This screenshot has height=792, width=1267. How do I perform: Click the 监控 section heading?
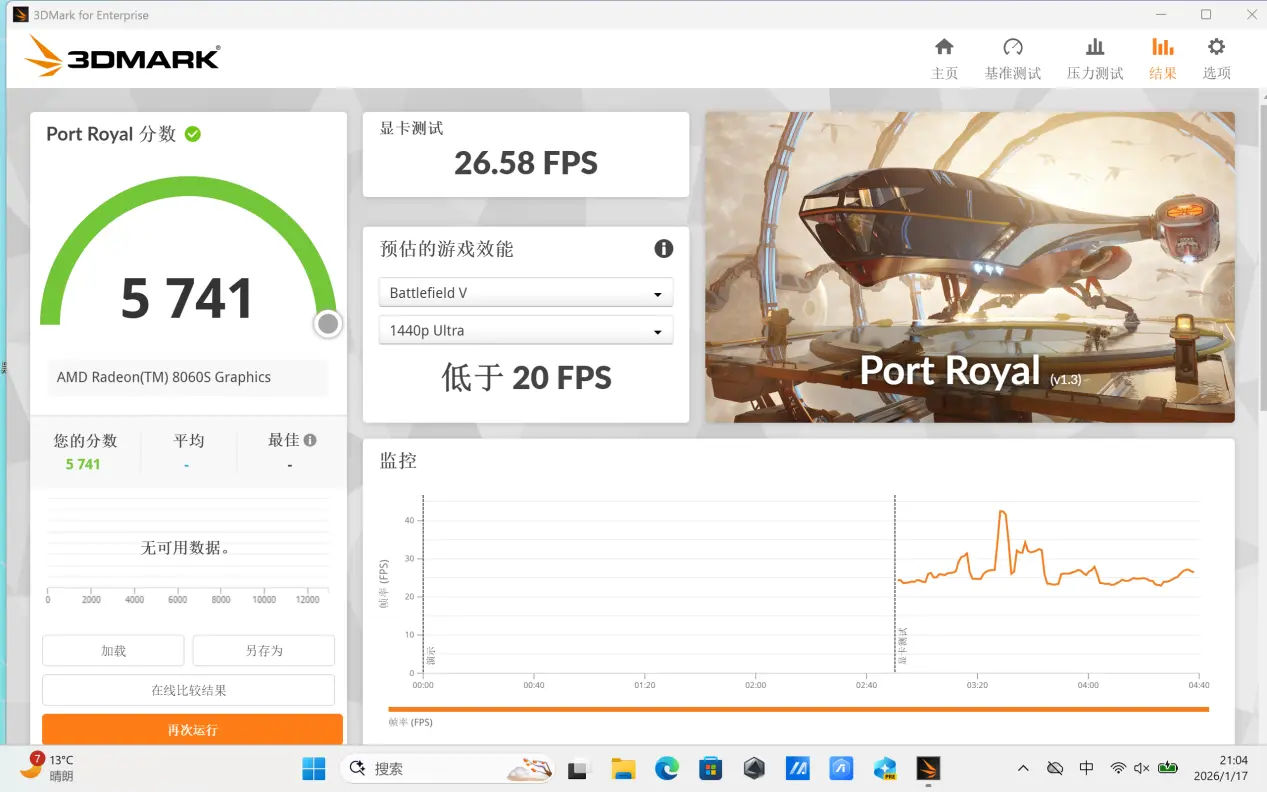398,461
